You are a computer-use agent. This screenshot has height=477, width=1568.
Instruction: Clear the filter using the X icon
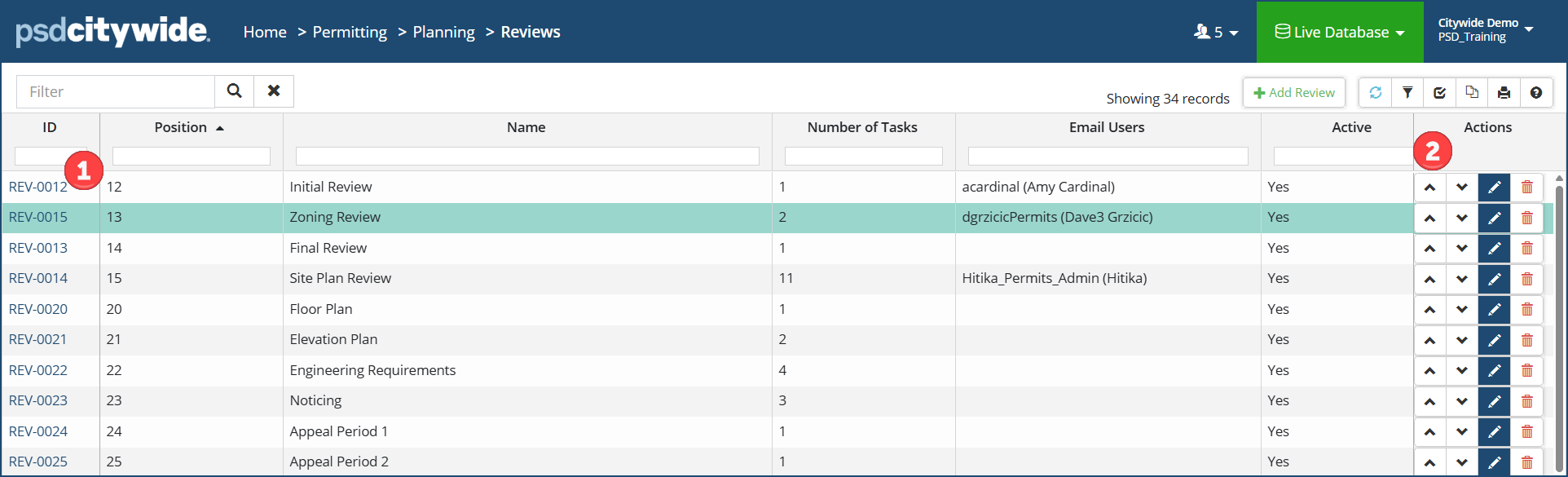pyautogui.click(x=274, y=91)
